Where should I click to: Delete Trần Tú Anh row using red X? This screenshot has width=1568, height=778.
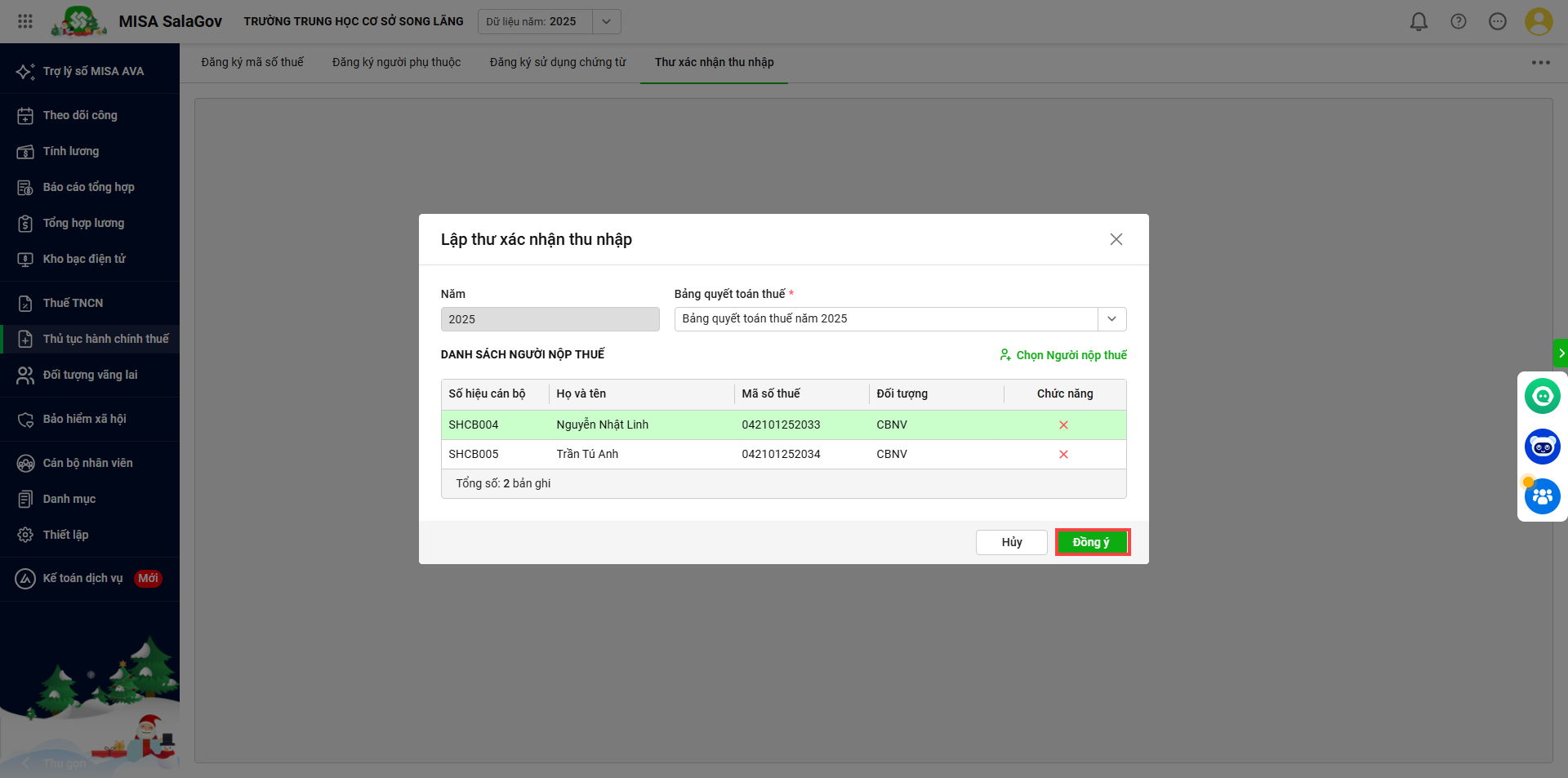coord(1063,454)
